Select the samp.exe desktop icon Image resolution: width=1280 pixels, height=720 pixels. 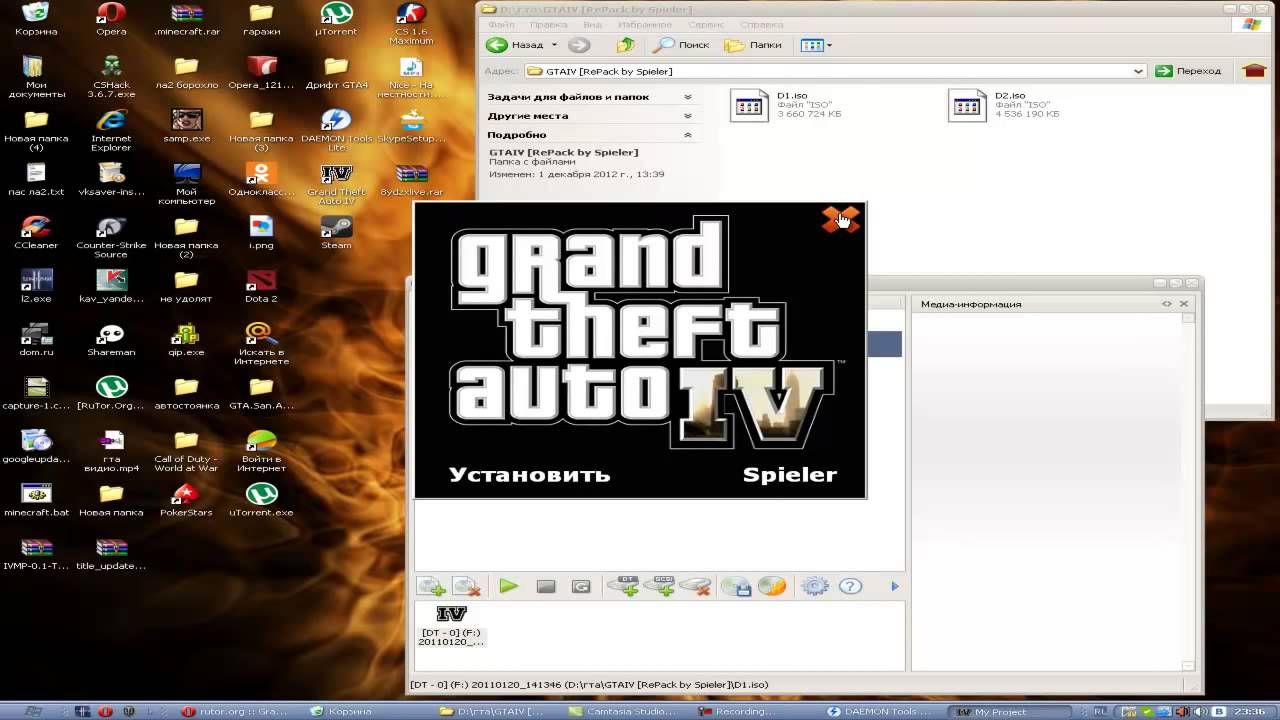pos(186,126)
